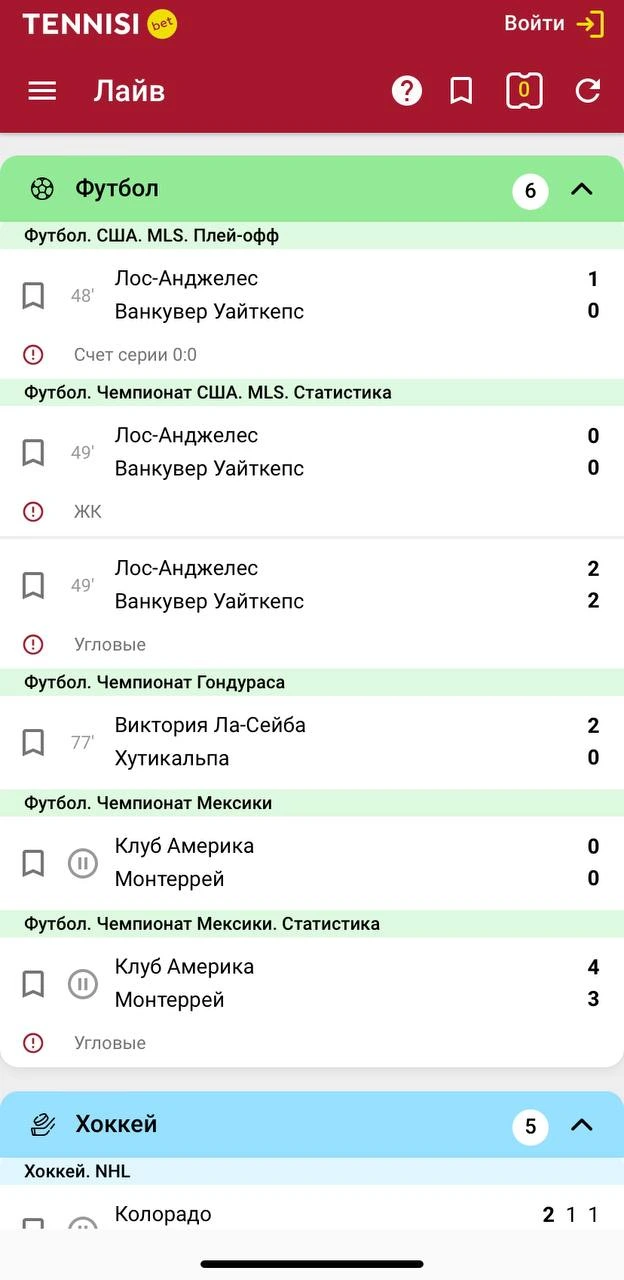Open saved bookmarks from the top bar
This screenshot has width=624, height=1280.
coord(460,90)
